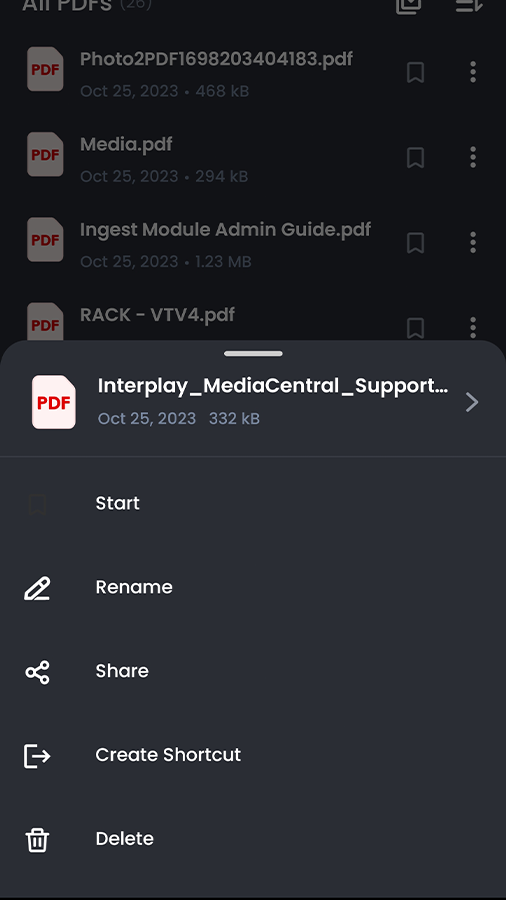506x900 pixels.
Task: Tap the Create Shortcut exit-arrow icon
Action: point(37,756)
